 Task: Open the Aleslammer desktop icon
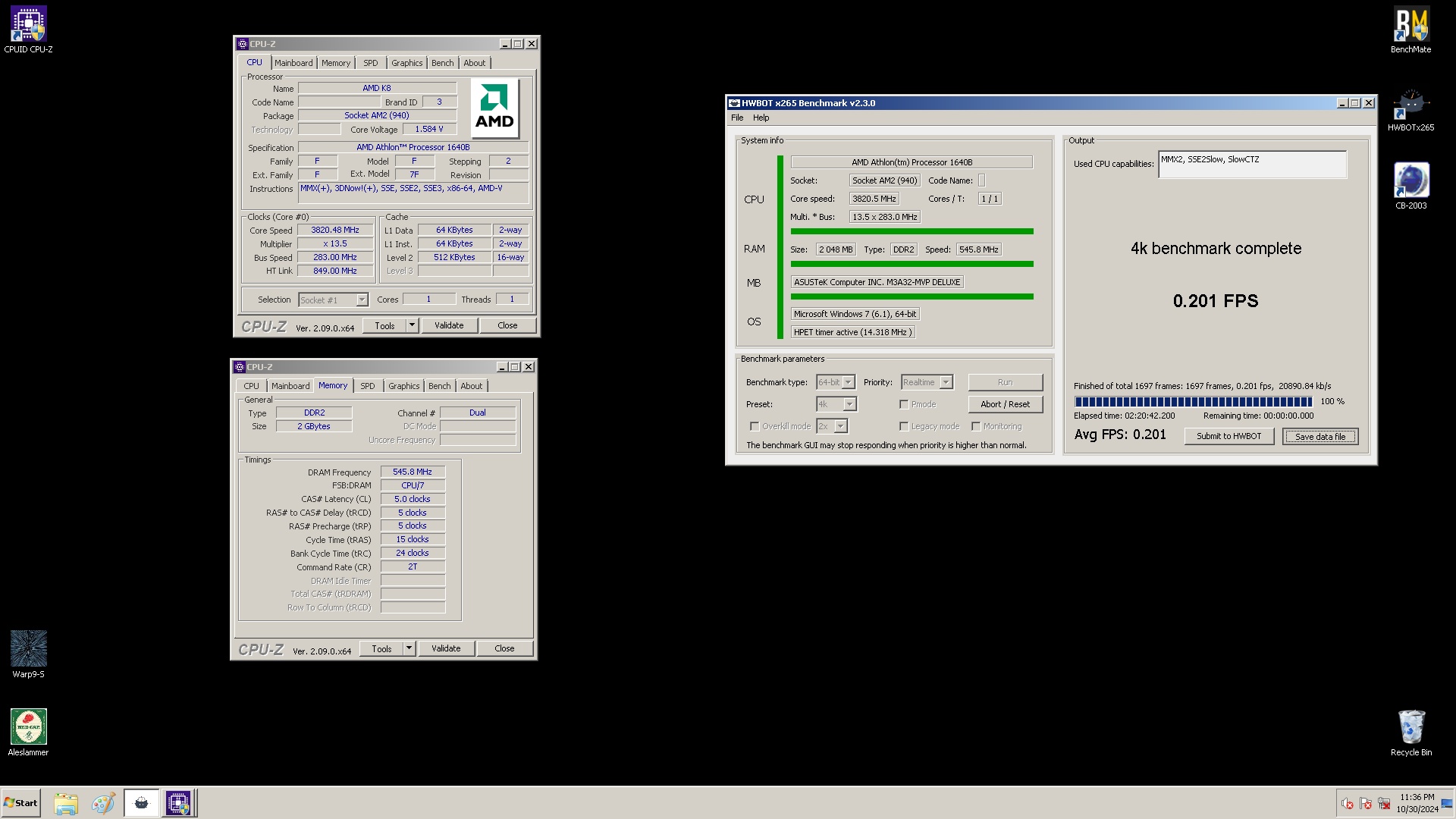coord(28,733)
